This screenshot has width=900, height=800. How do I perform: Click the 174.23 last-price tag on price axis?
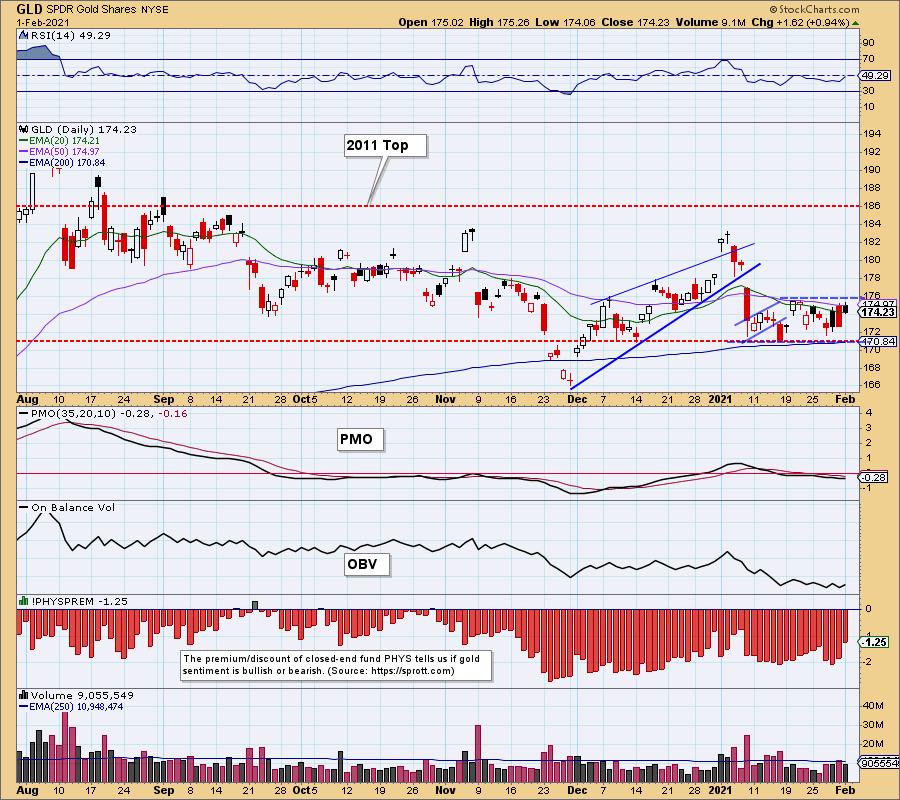coord(878,312)
